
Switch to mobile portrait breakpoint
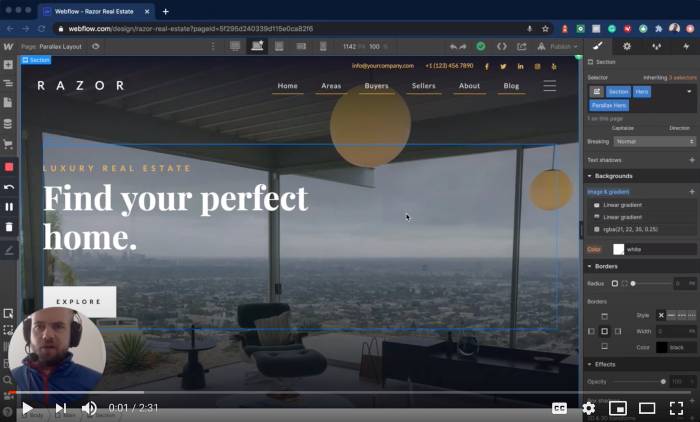323,46
